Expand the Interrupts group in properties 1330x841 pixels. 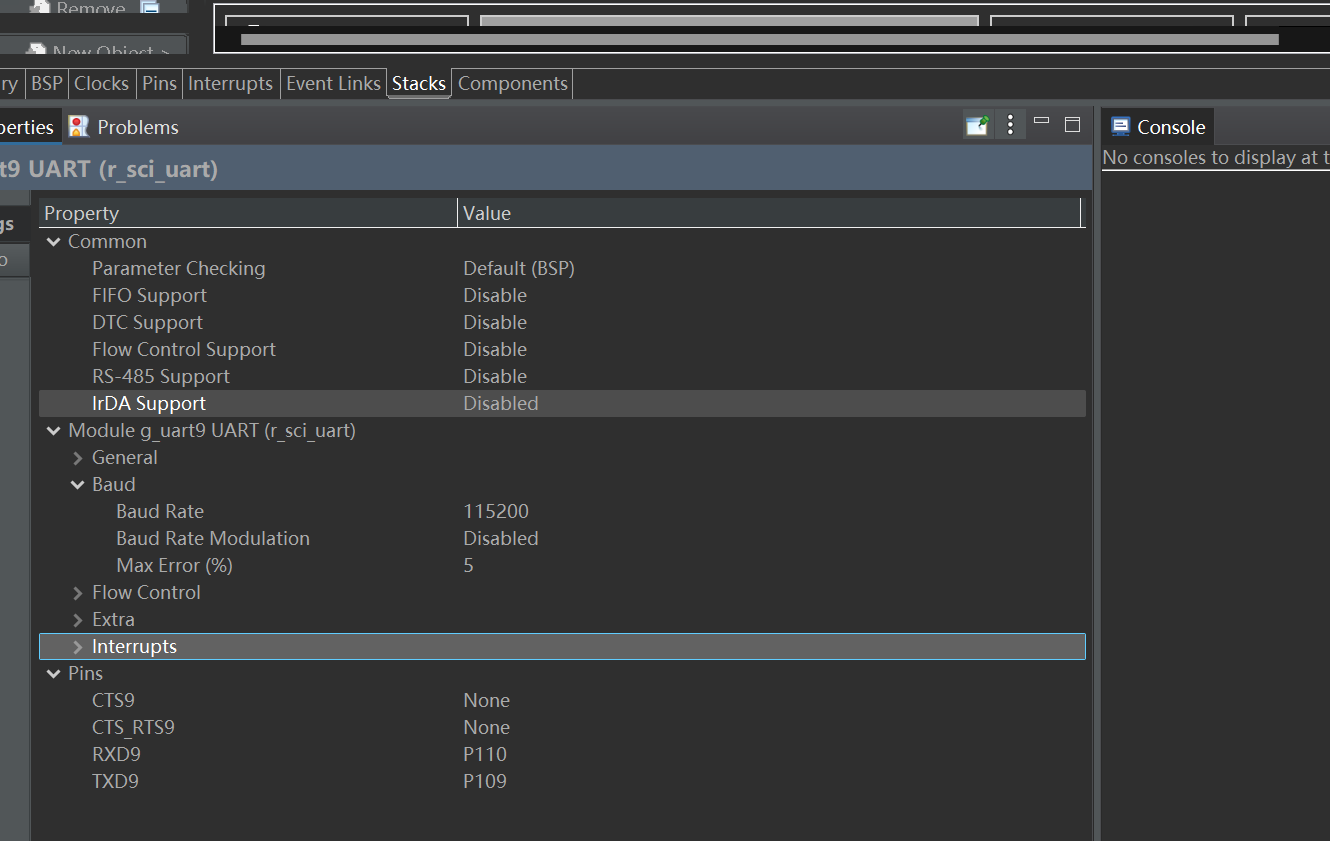pyautogui.click(x=78, y=647)
